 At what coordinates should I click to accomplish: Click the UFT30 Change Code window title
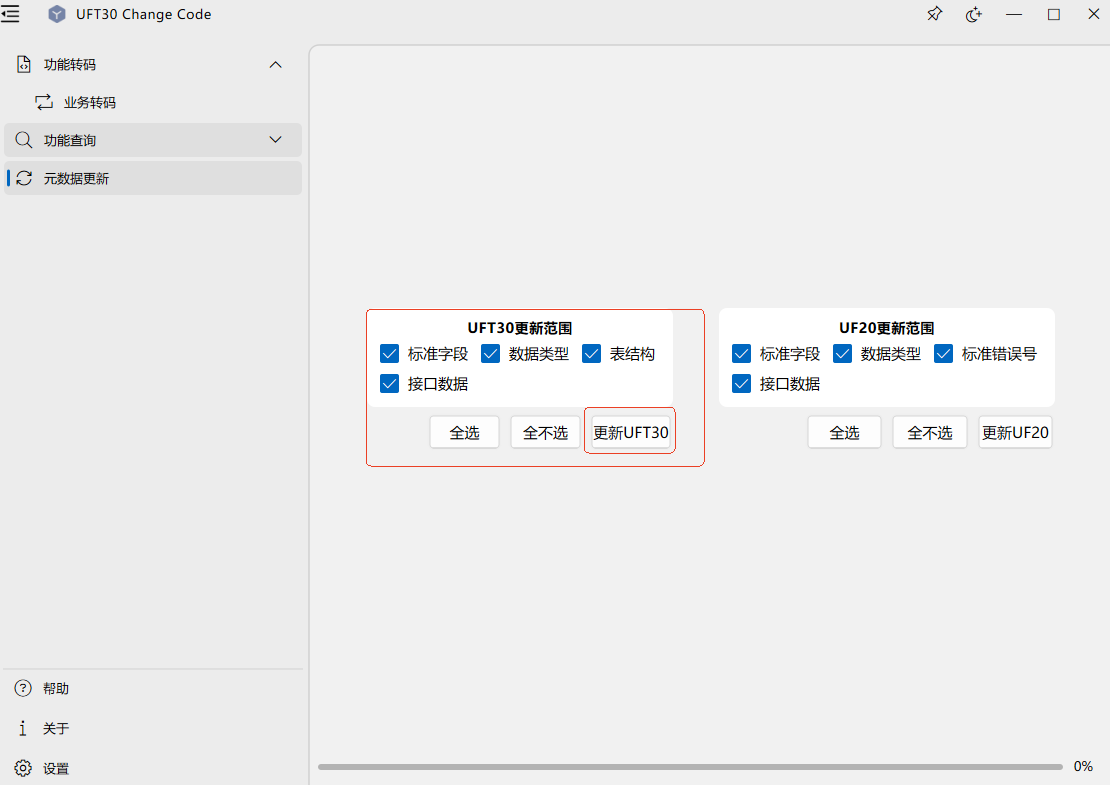coord(144,14)
